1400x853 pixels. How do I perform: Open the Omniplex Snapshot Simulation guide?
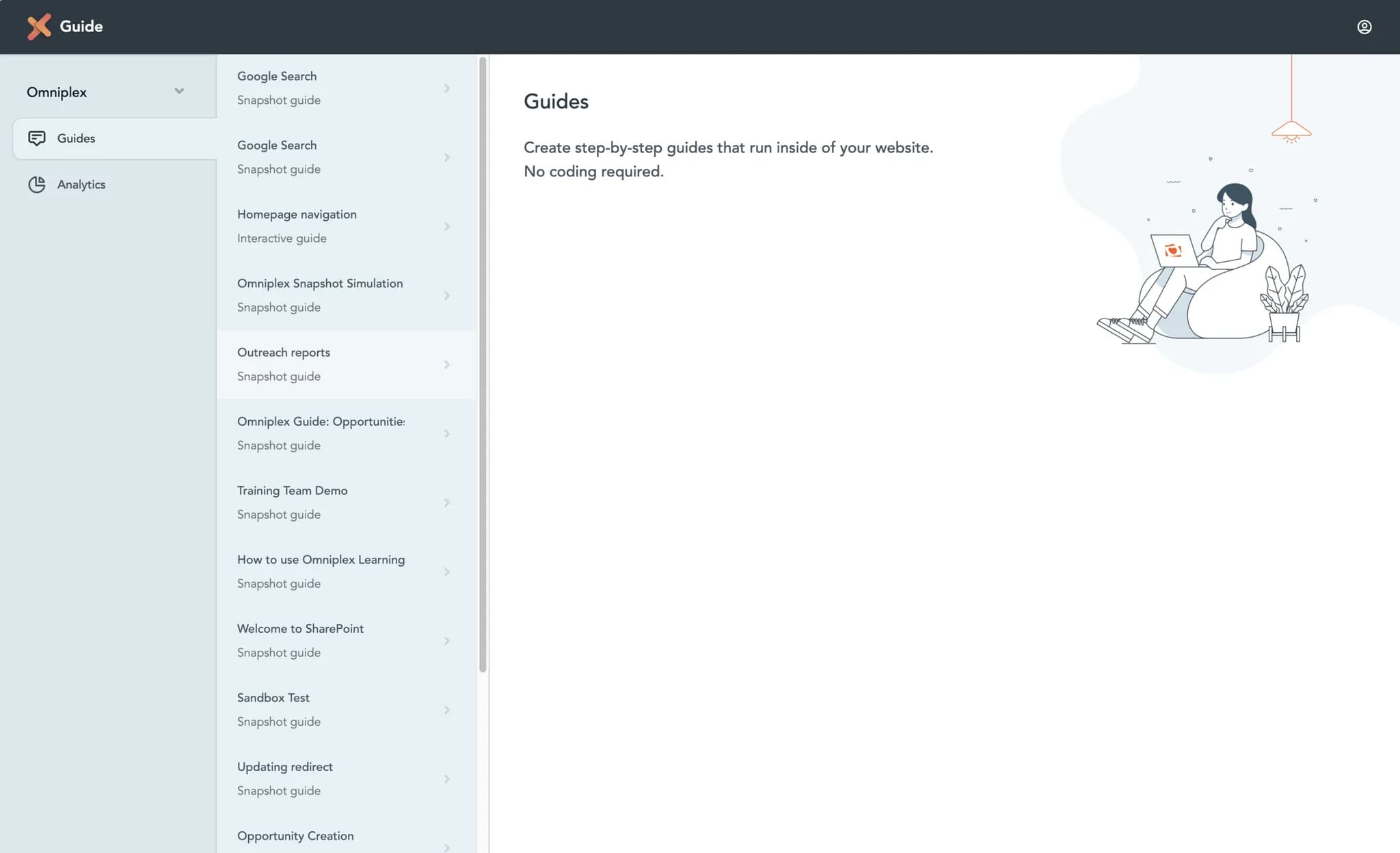(347, 295)
